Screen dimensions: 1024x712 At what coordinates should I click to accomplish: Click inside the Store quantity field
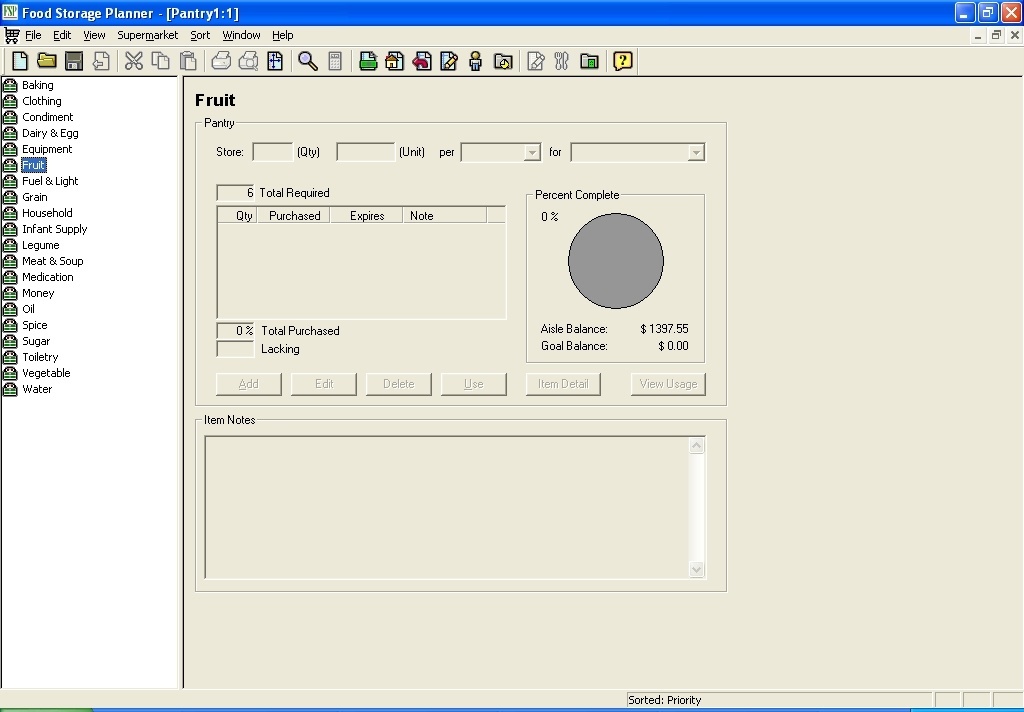pyautogui.click(x=272, y=152)
